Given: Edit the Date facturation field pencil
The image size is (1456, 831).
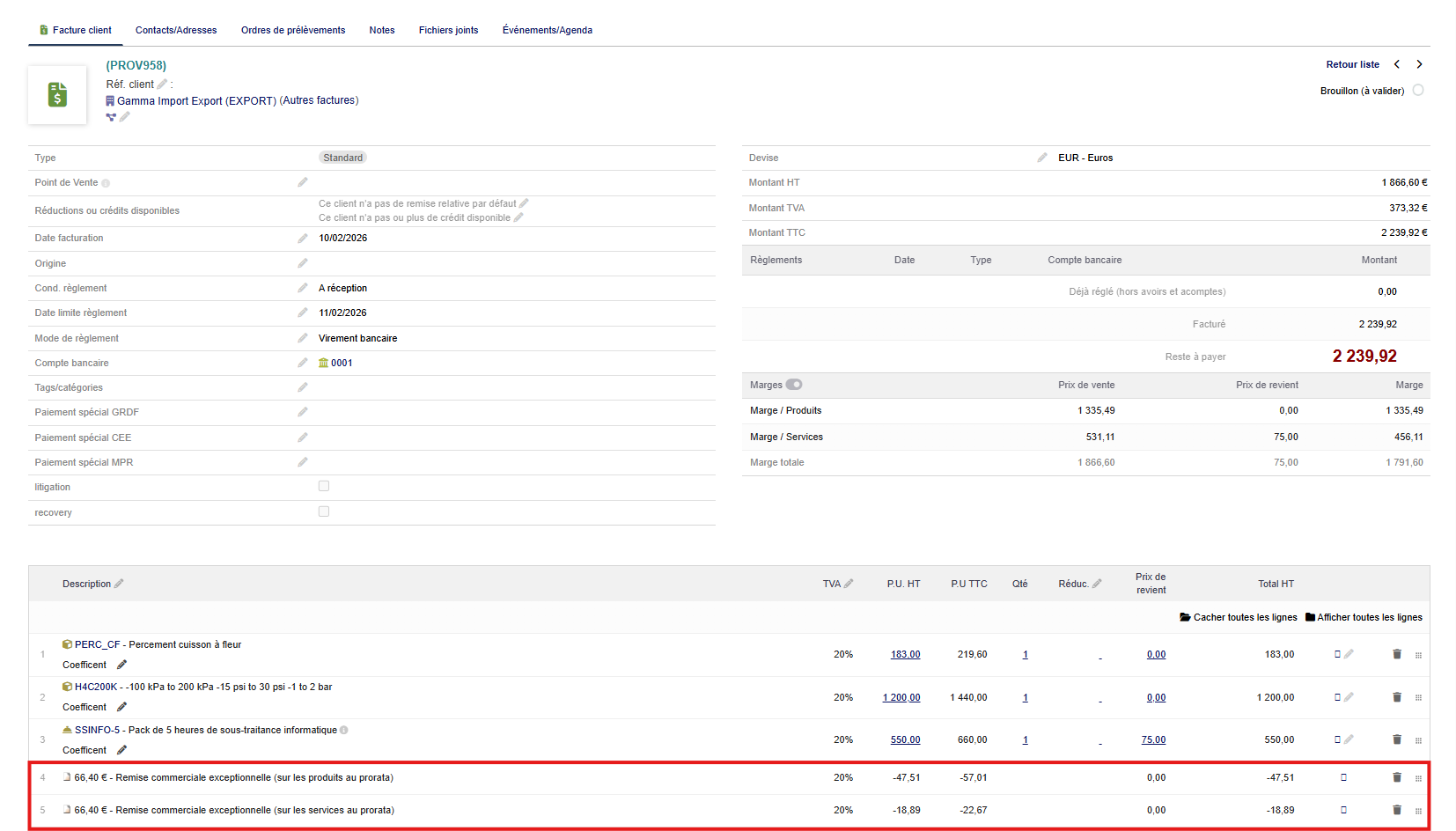Looking at the screenshot, I should point(303,239).
